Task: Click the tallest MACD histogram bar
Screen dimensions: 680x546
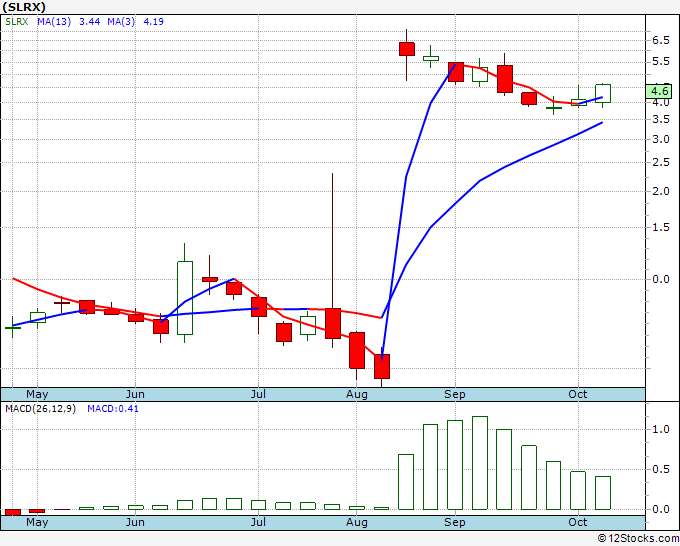Action: pos(480,463)
